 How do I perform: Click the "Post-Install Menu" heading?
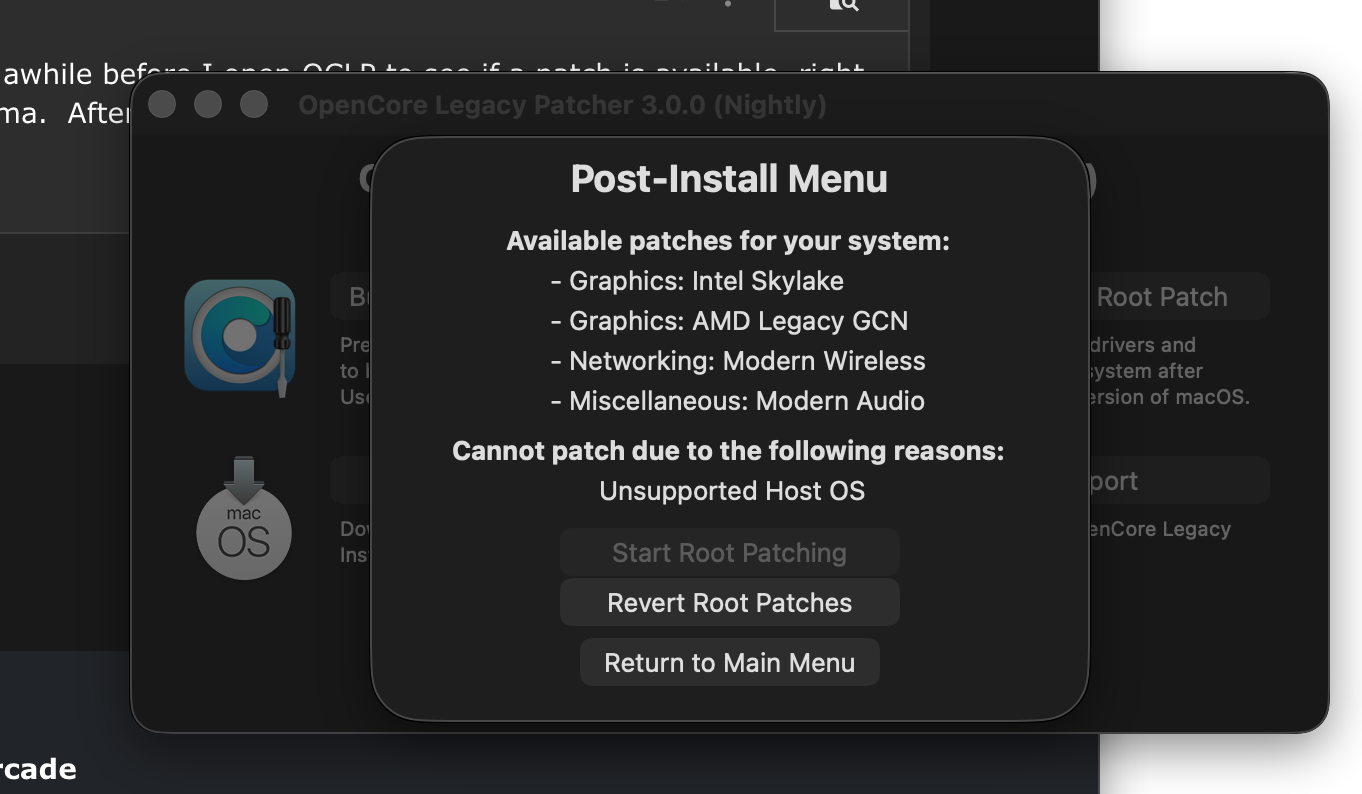click(x=729, y=178)
